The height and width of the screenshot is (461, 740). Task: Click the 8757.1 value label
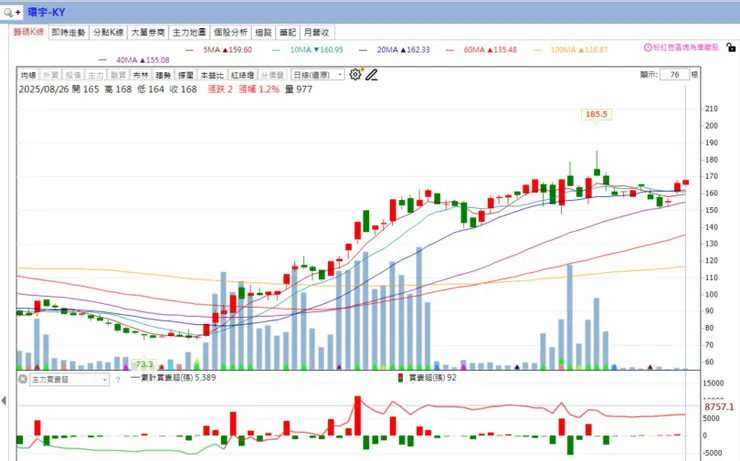coord(719,407)
